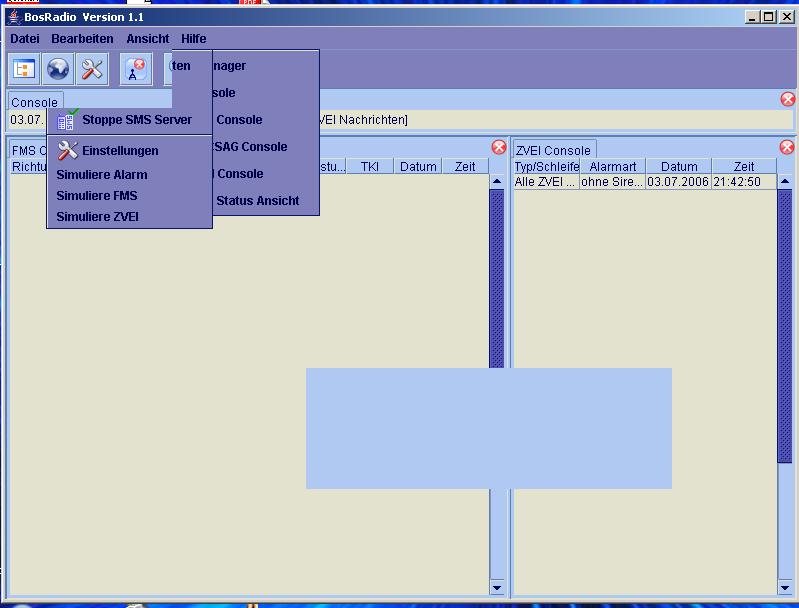
Task: Choose Simuliere ZVEI menu entry
Action: coord(98,217)
